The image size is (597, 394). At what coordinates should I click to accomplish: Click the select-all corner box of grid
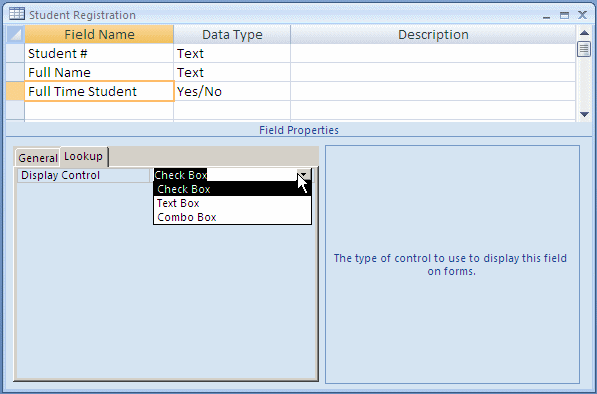(15, 34)
